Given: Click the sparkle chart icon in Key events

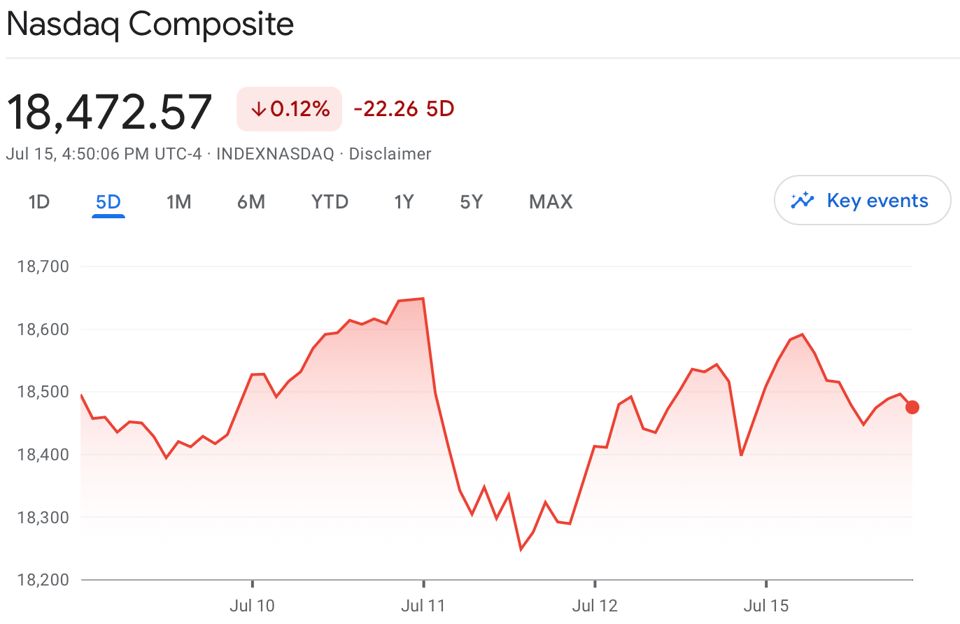Looking at the screenshot, I should (x=803, y=200).
